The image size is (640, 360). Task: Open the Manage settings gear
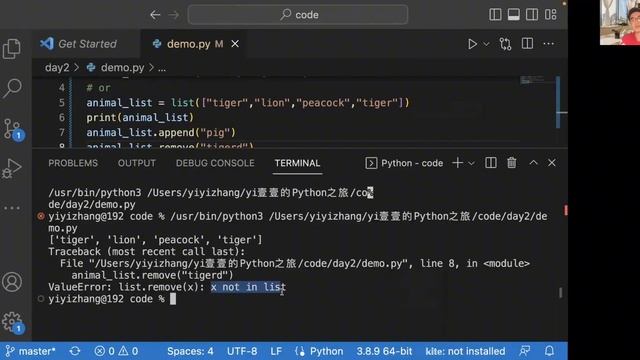coord(12,322)
